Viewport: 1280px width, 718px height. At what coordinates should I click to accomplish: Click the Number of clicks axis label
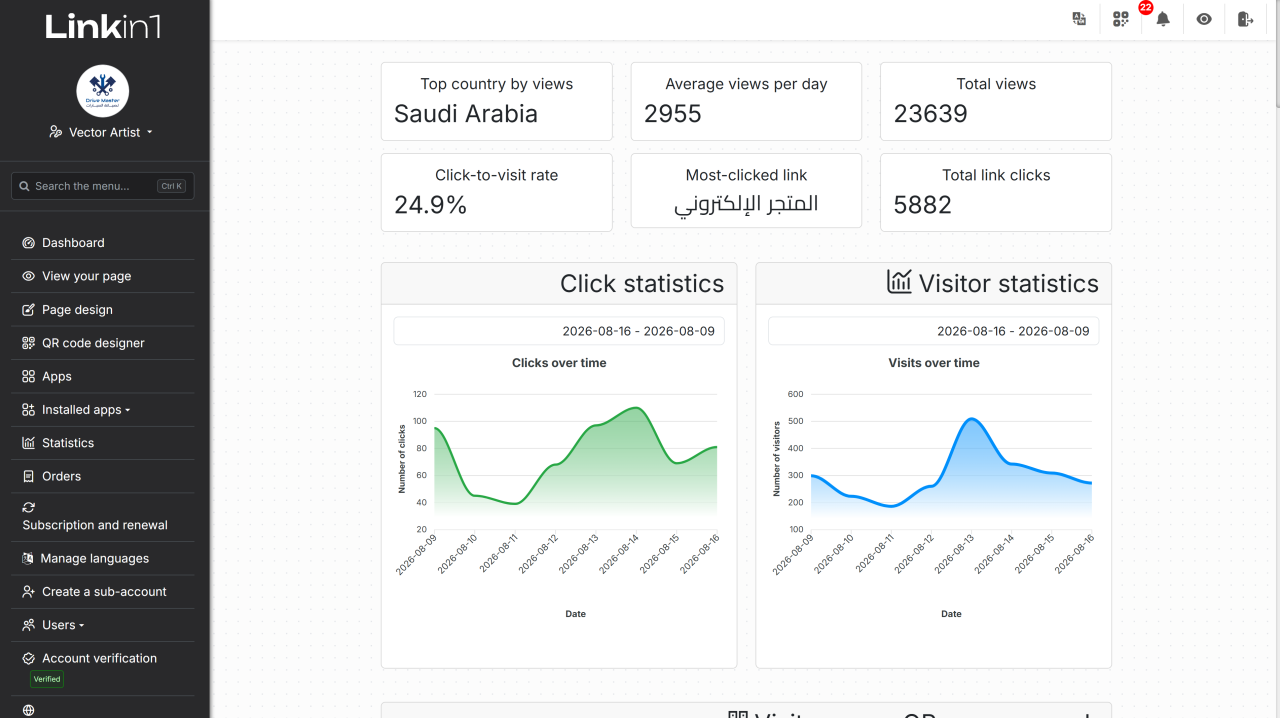tap(402, 459)
